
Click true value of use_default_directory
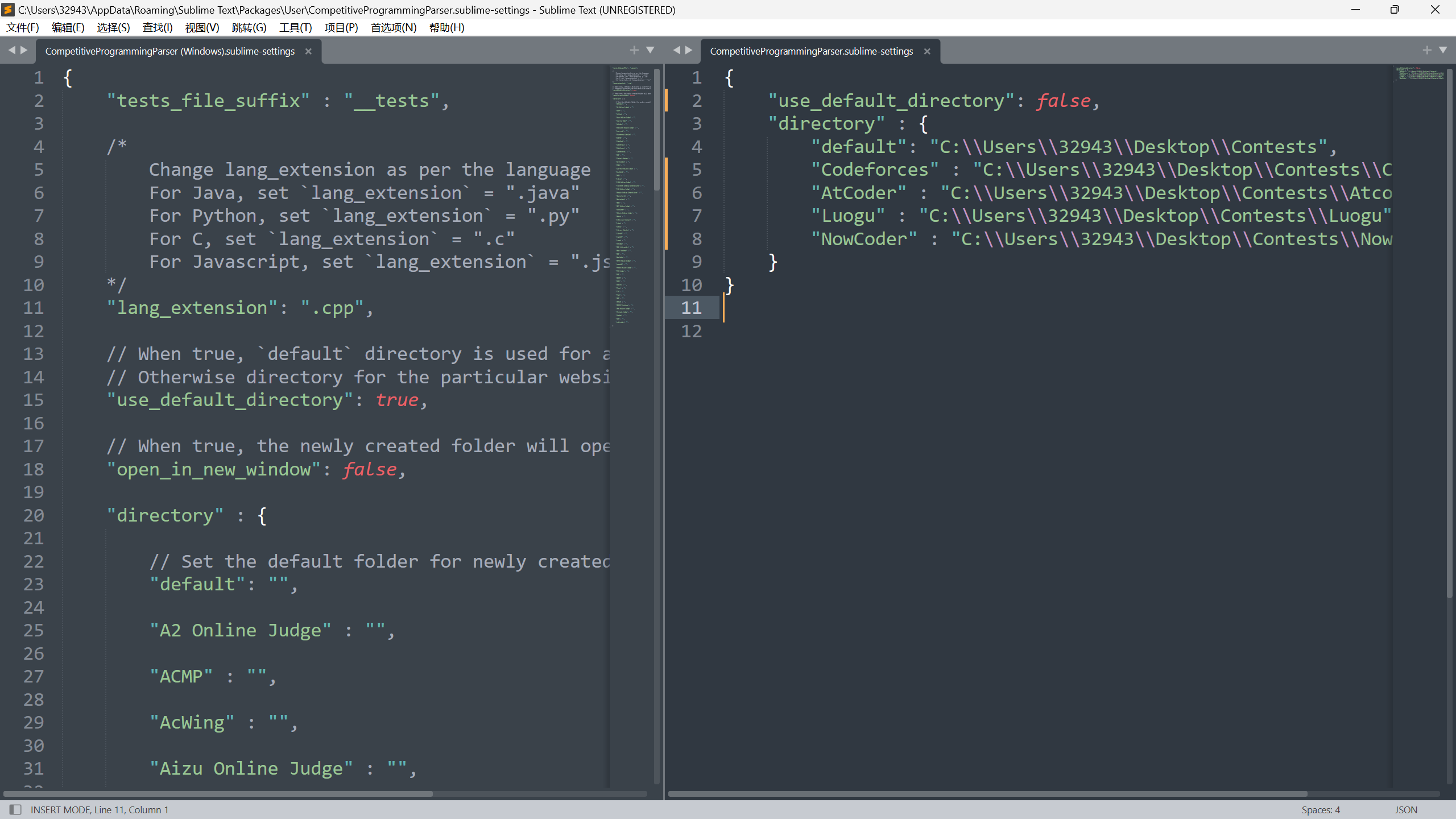point(396,400)
